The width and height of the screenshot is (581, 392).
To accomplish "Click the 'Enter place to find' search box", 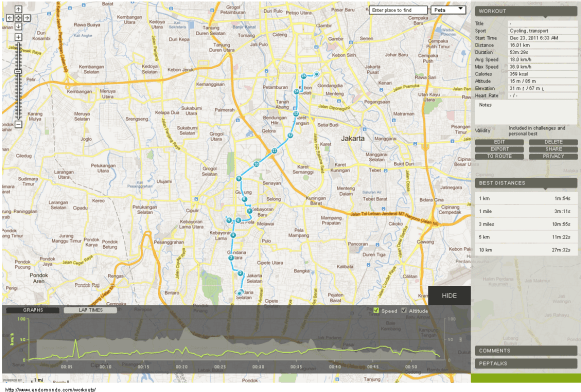I will click(x=398, y=10).
